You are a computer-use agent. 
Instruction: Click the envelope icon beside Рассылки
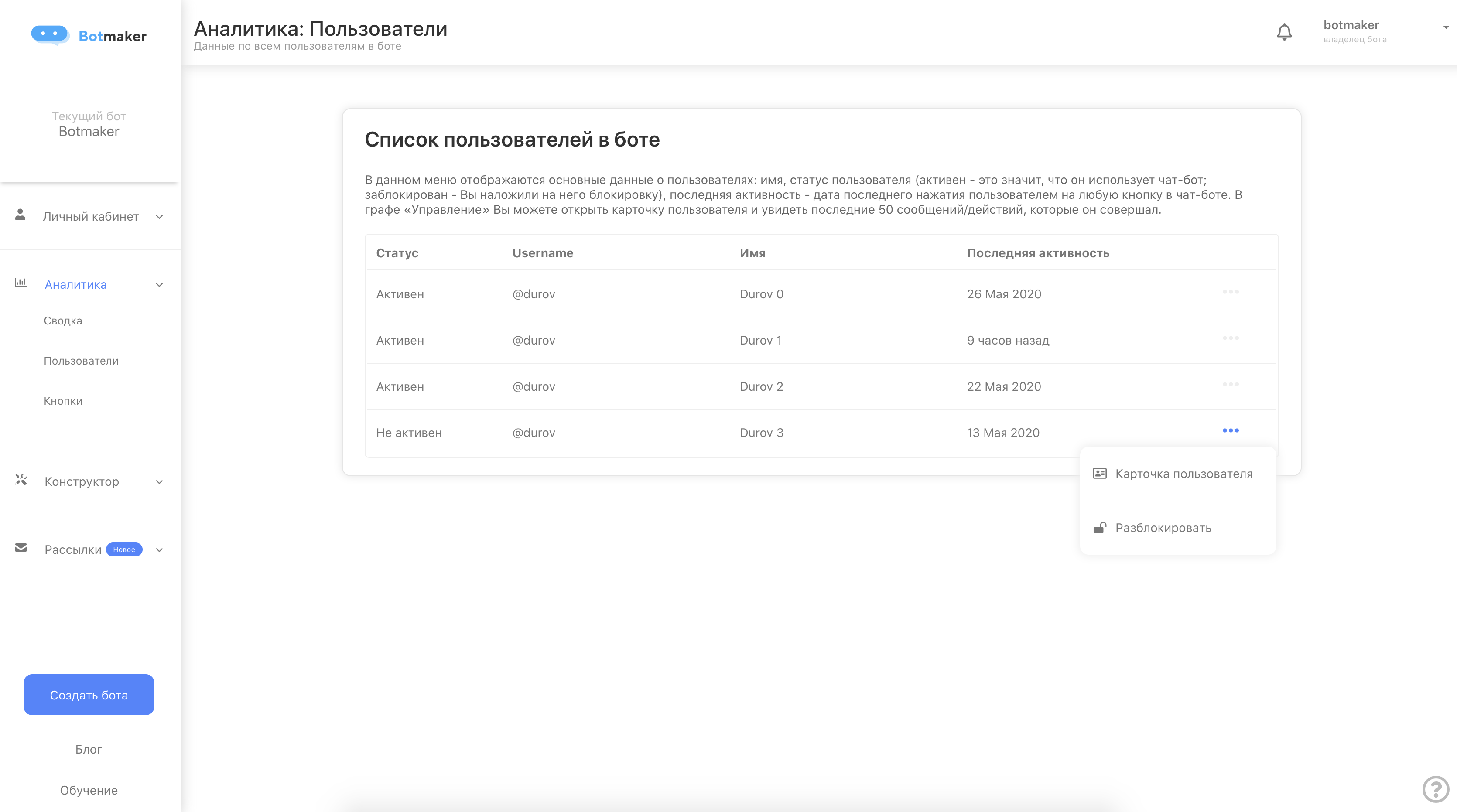click(x=21, y=547)
